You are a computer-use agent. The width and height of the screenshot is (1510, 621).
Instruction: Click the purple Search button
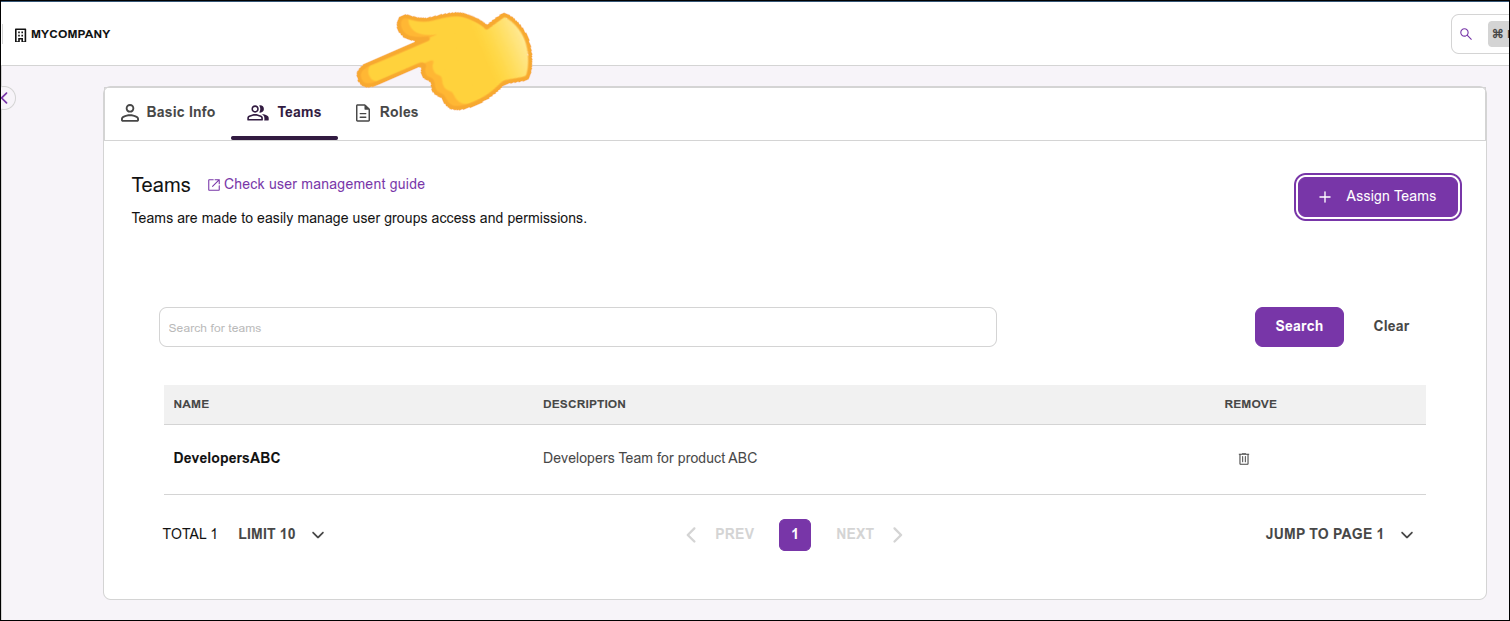[1299, 326]
